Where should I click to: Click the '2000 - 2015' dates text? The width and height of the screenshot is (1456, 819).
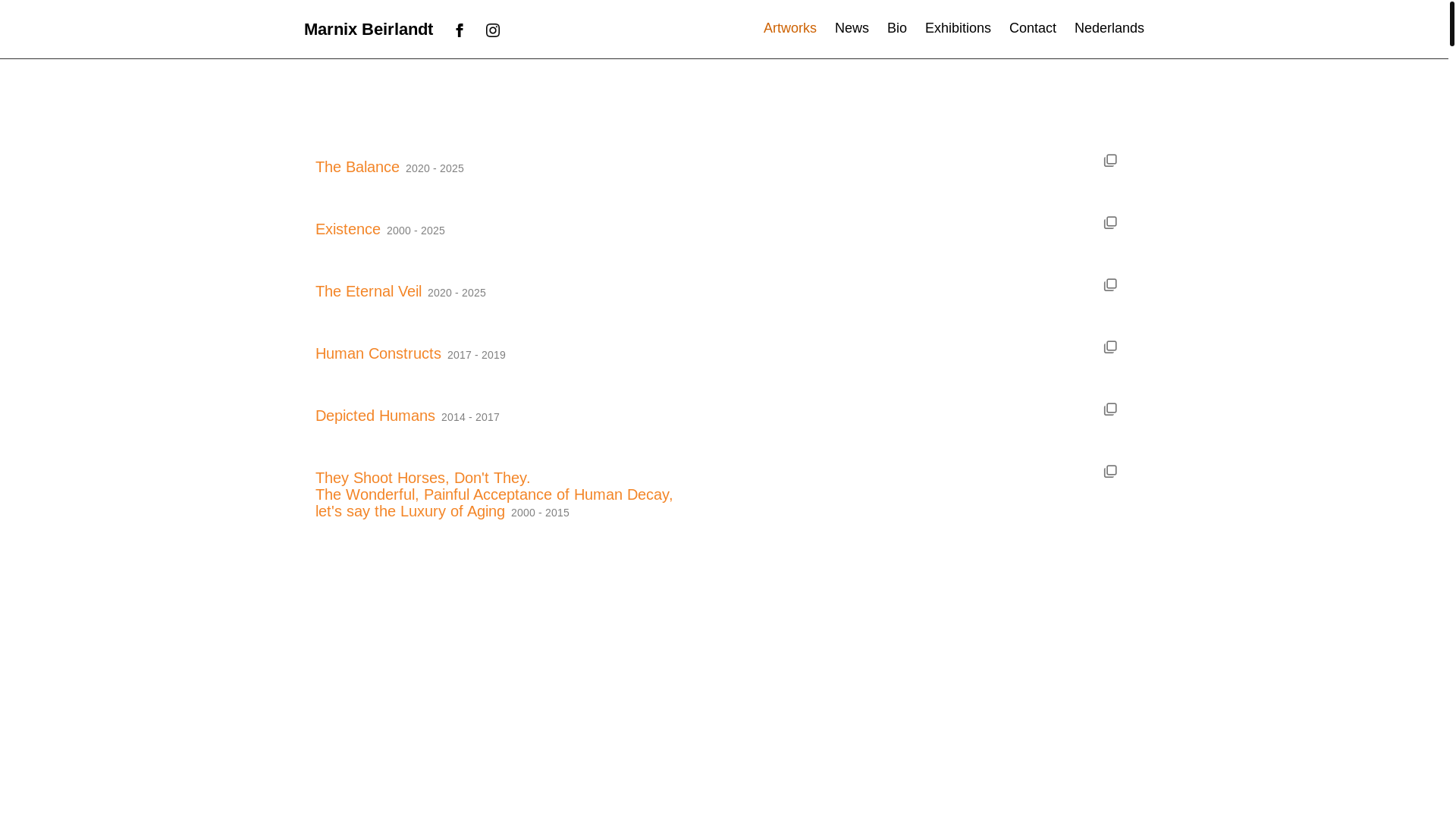tap(540, 513)
